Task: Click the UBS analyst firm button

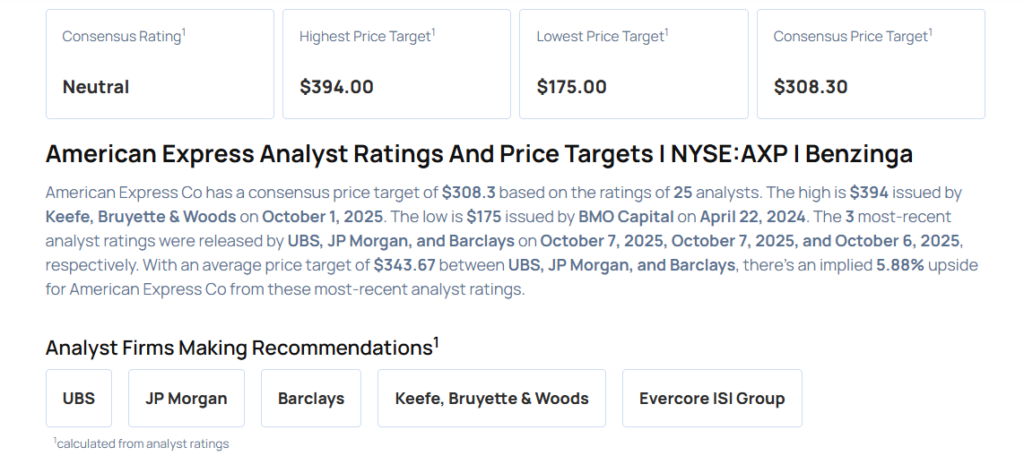Action: tap(79, 398)
